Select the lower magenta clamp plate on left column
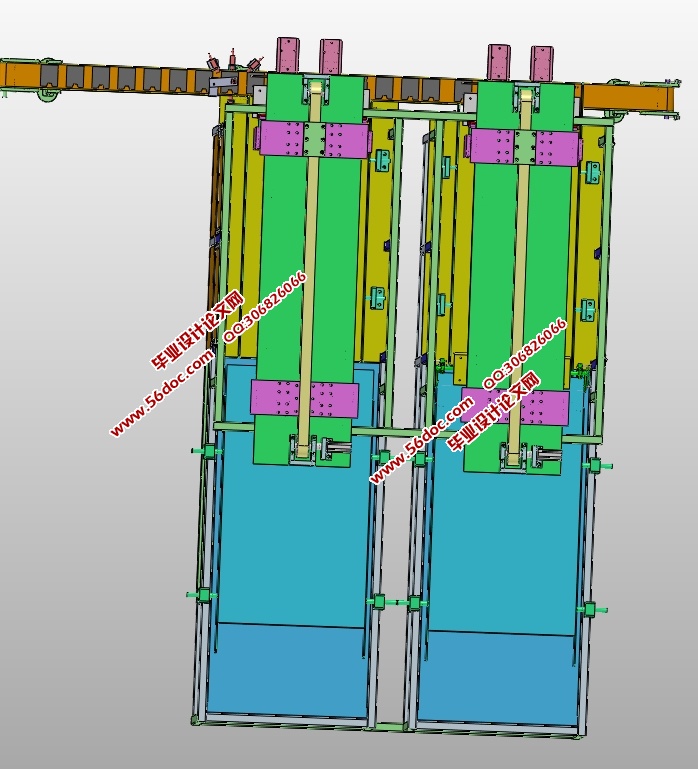This screenshot has height=769, width=698. [304, 398]
